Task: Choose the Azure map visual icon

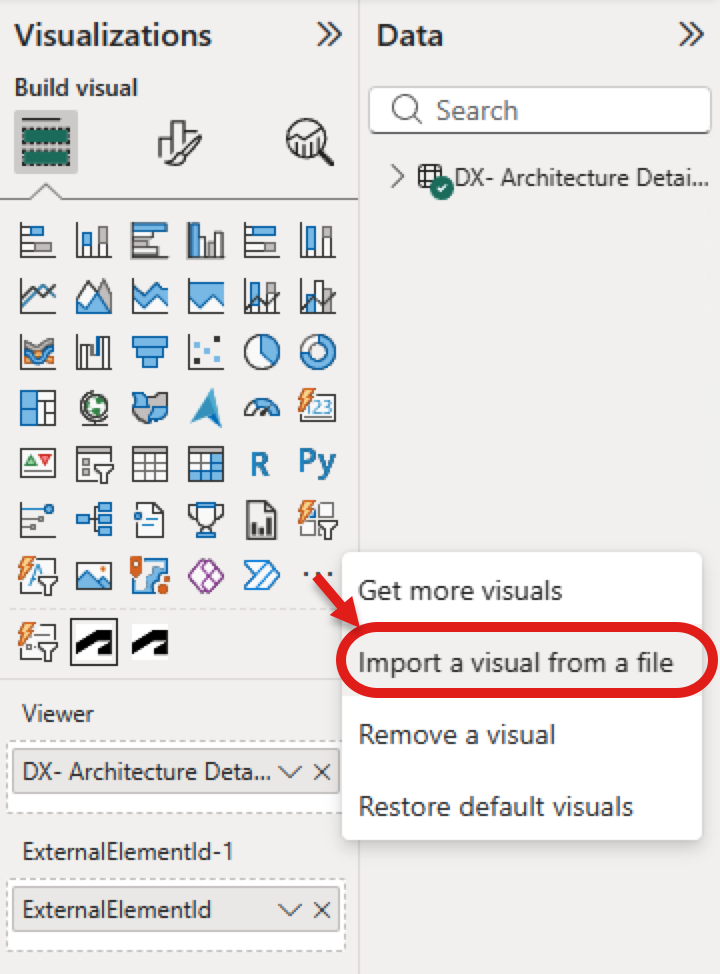Action: coord(207,408)
